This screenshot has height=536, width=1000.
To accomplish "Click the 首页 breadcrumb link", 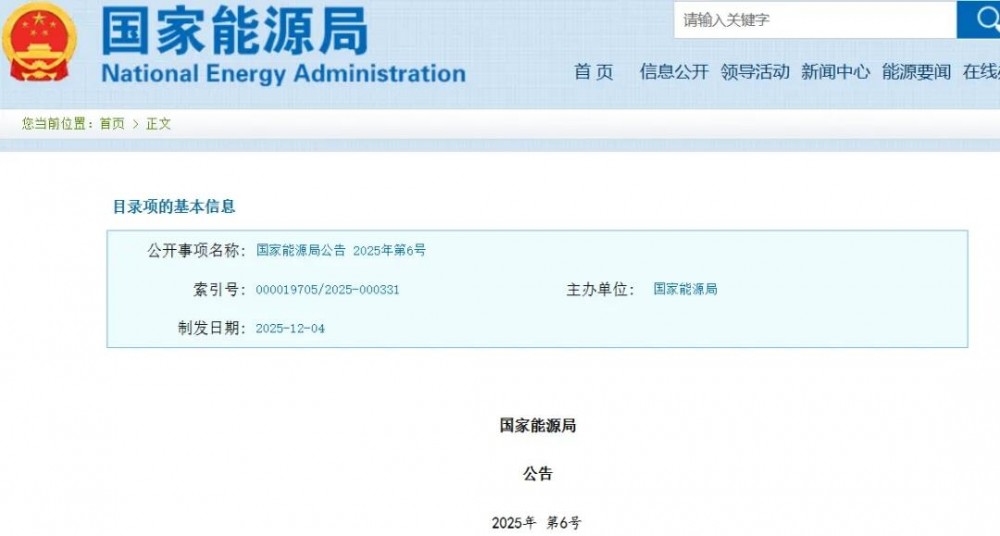I will coord(112,124).
